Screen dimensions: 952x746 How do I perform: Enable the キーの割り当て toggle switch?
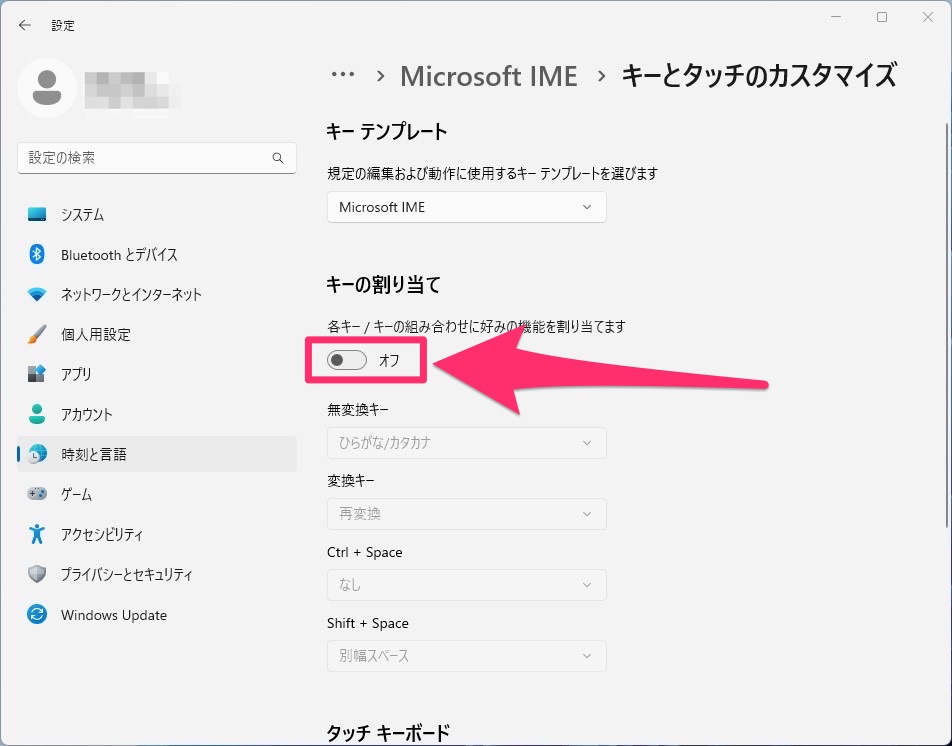345,359
